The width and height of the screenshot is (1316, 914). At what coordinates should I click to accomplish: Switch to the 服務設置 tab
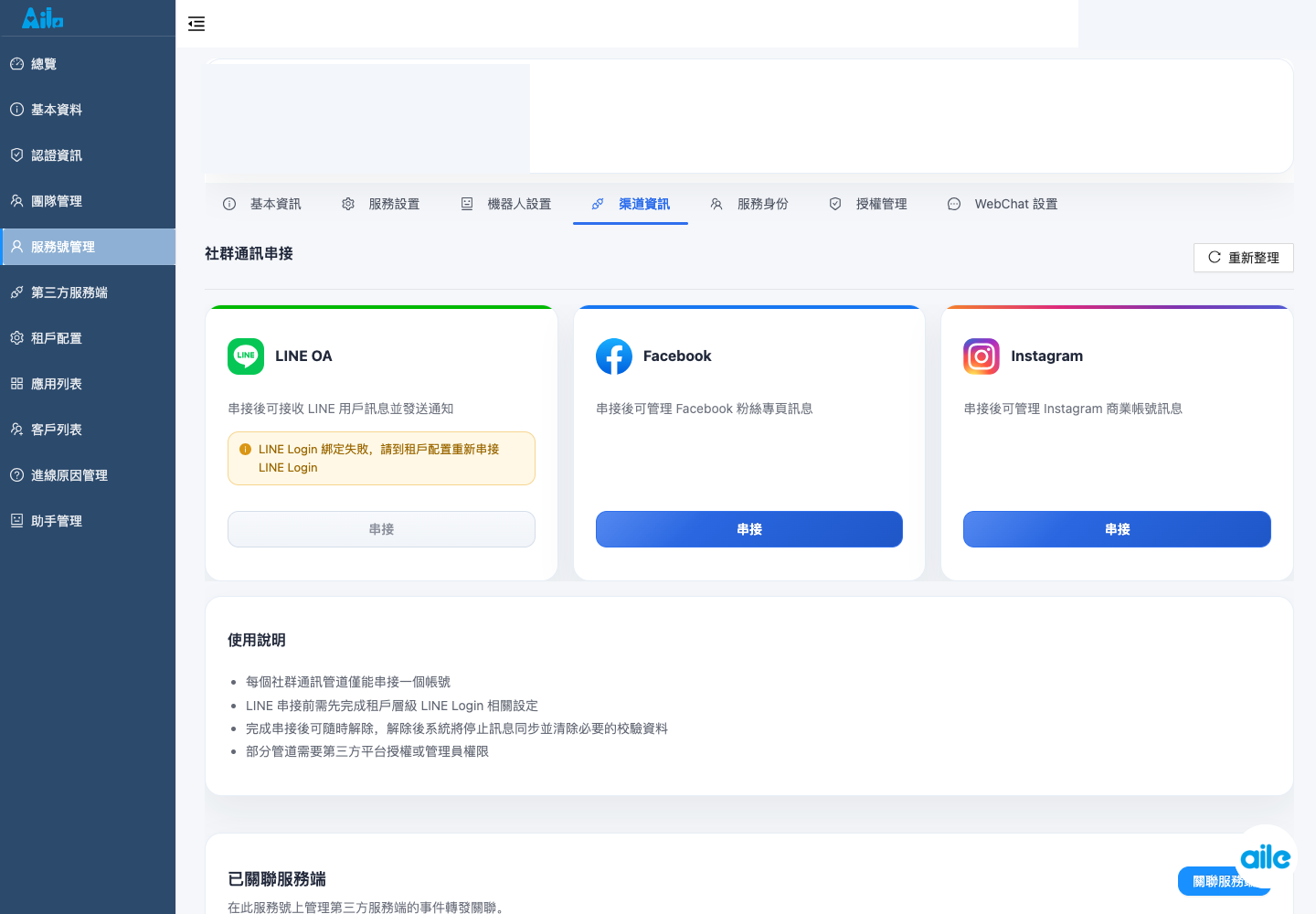pyautogui.click(x=380, y=204)
